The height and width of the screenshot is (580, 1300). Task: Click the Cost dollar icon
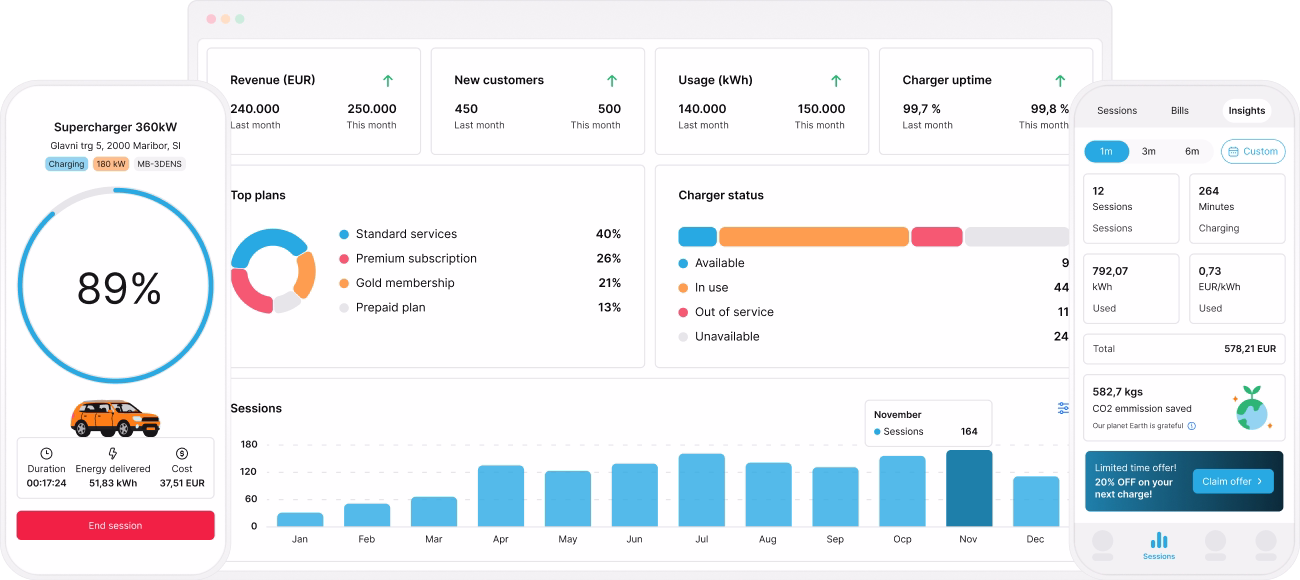(182, 454)
